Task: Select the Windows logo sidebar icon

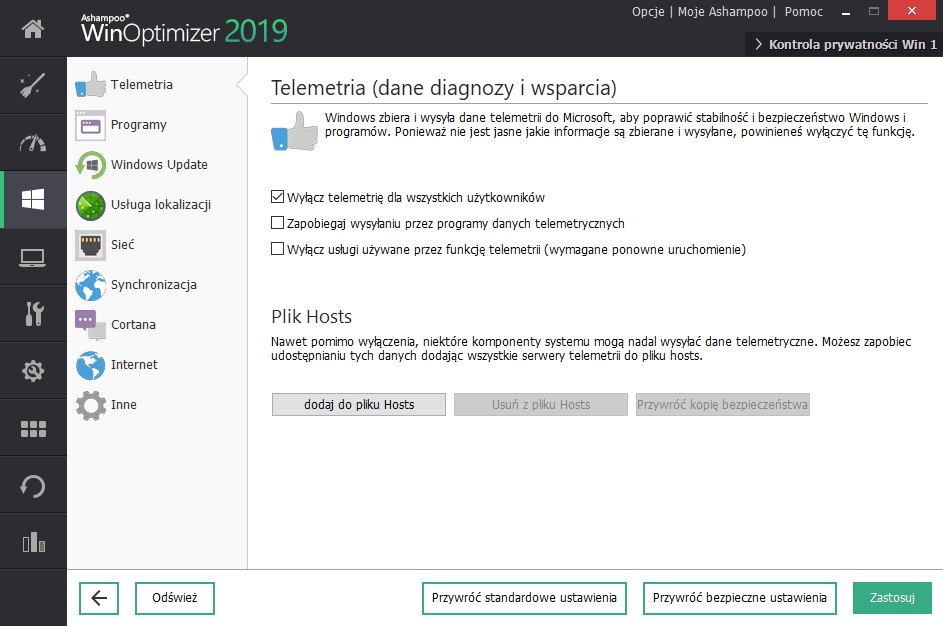Action: click(x=33, y=199)
